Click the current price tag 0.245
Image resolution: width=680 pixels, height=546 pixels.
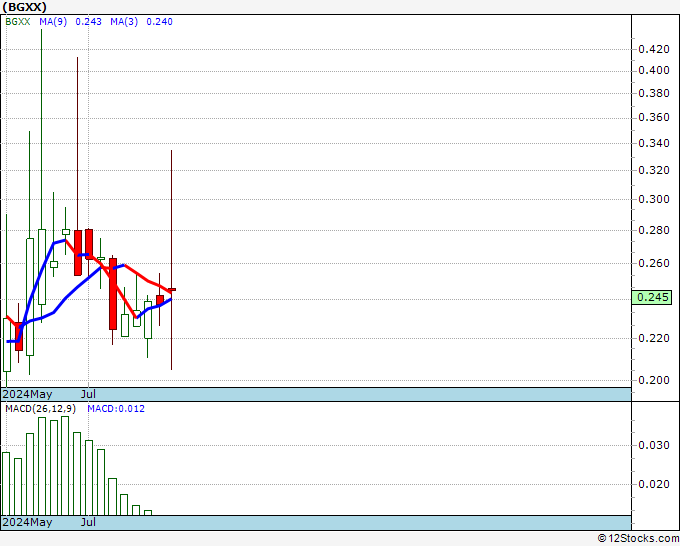point(652,298)
